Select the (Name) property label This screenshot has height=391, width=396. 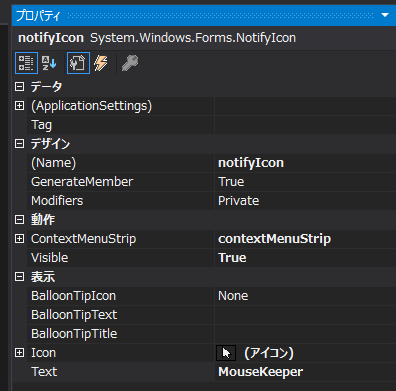tap(54, 163)
